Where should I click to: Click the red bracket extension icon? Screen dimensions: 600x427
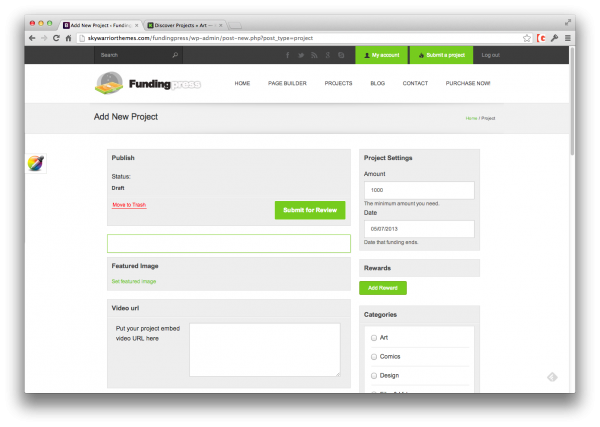(x=541, y=38)
